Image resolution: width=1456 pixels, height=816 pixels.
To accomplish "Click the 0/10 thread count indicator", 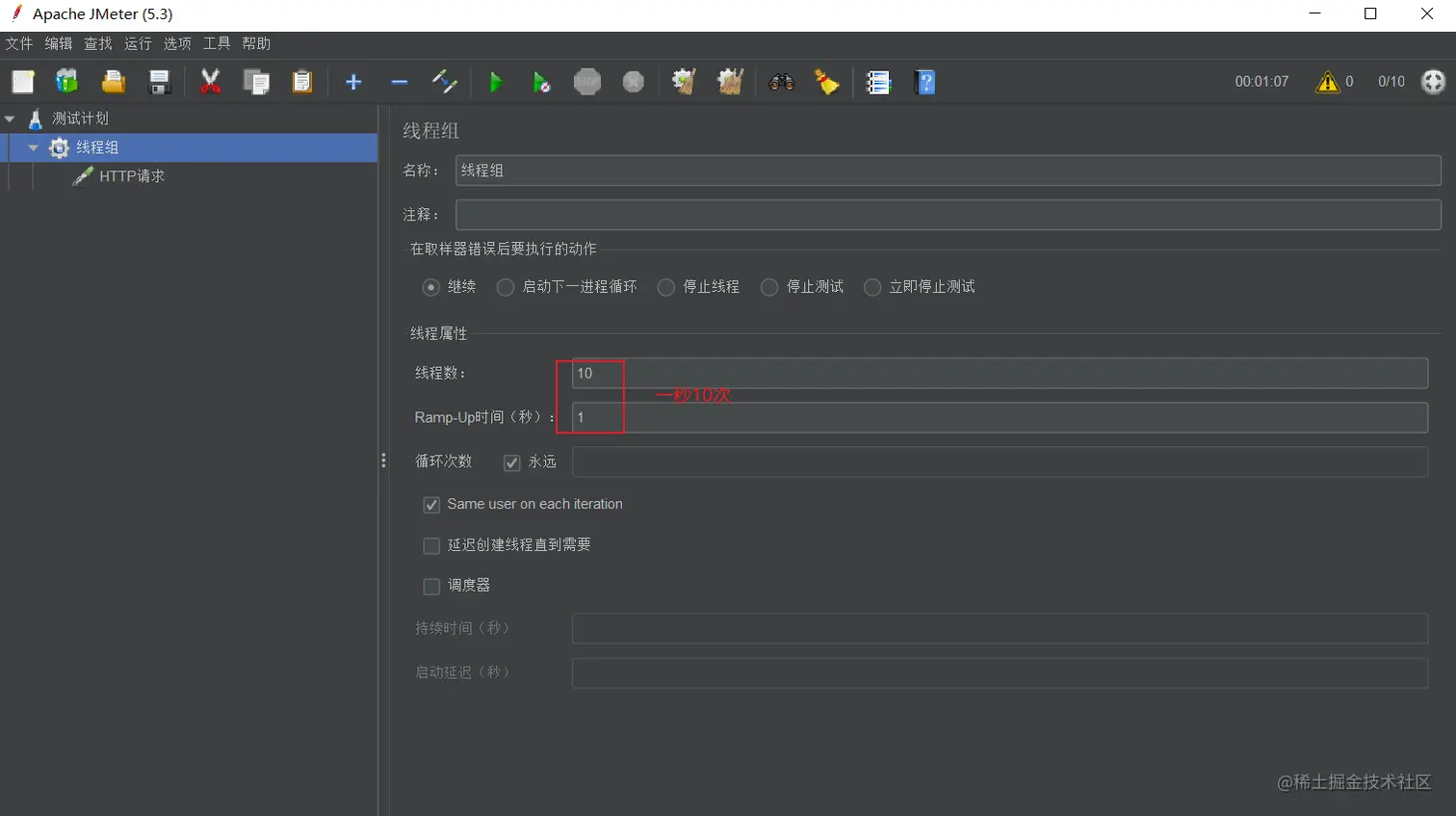I will coord(1391,82).
